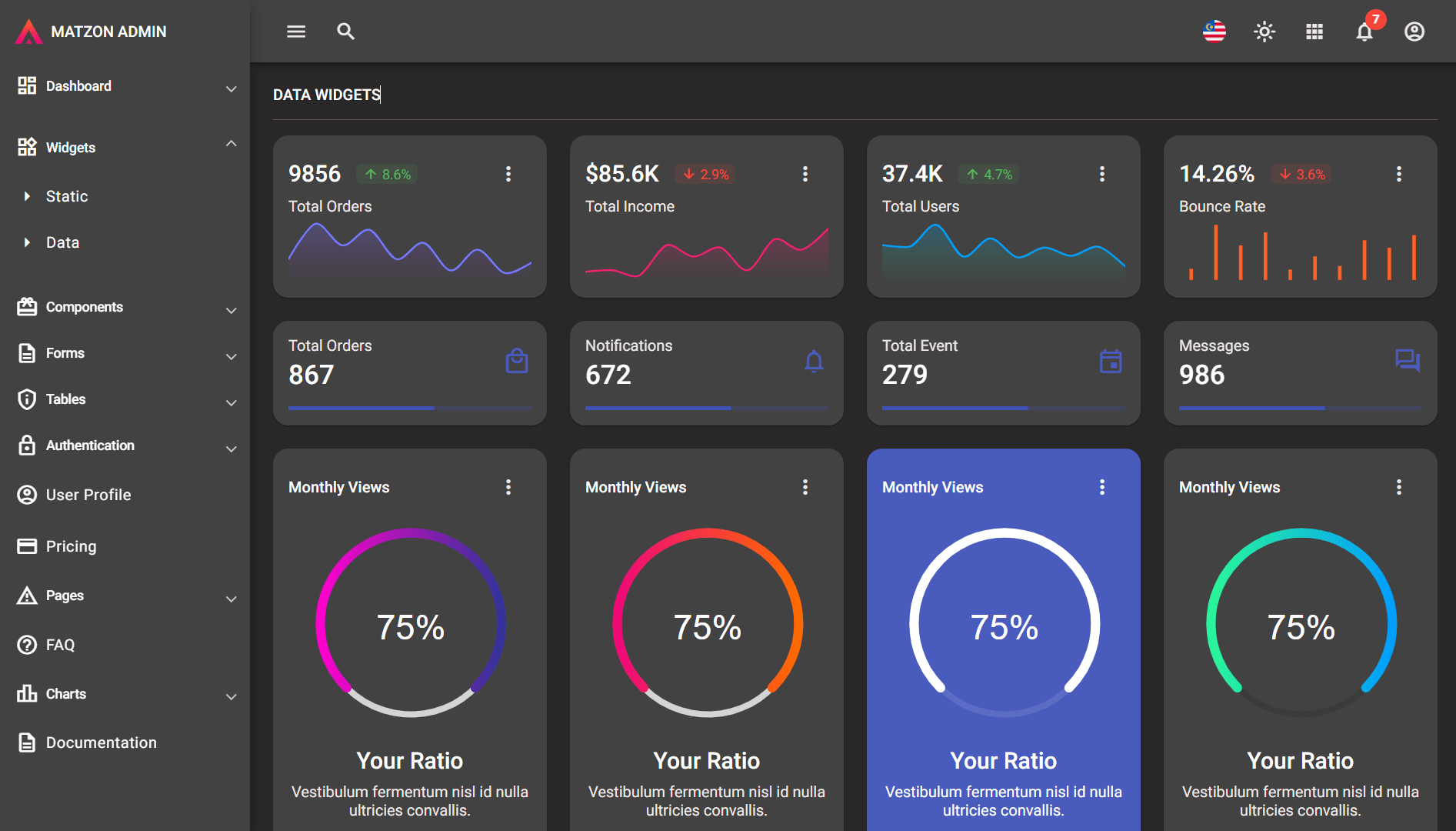The height and width of the screenshot is (831, 1456).
Task: Open notifications bell with badge 7
Action: [x=1365, y=31]
